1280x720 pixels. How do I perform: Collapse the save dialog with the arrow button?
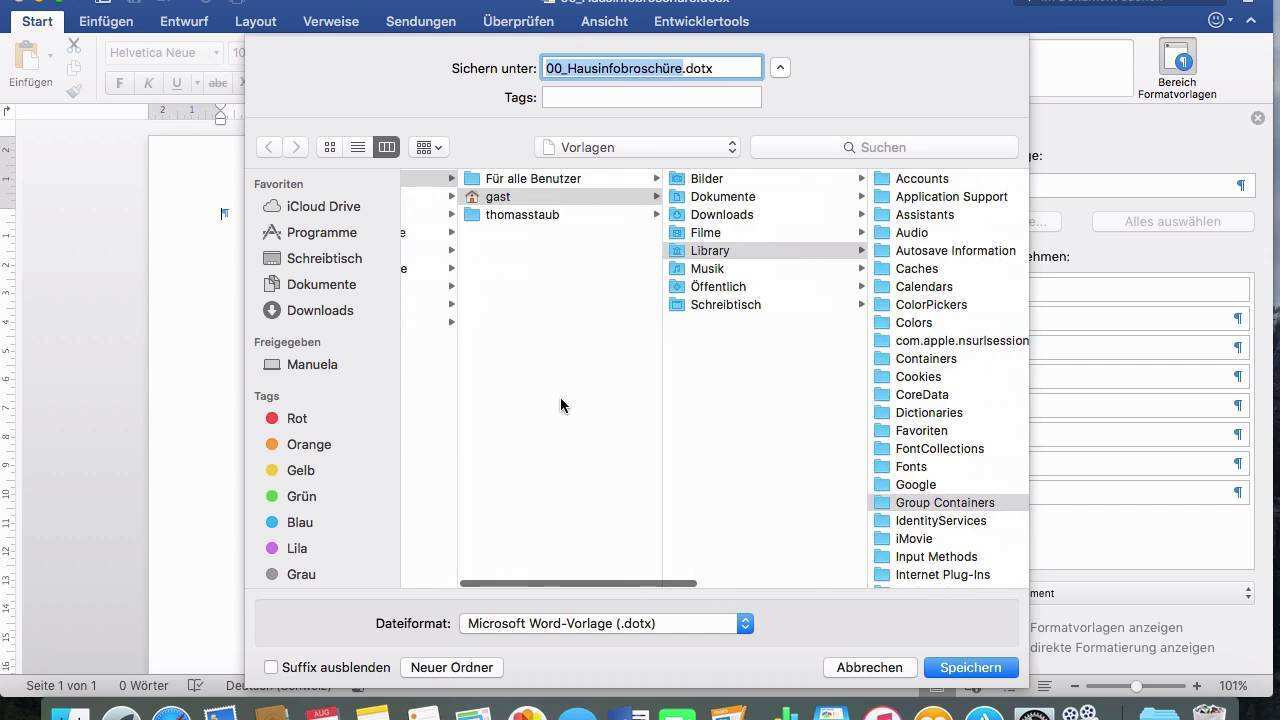[780, 68]
